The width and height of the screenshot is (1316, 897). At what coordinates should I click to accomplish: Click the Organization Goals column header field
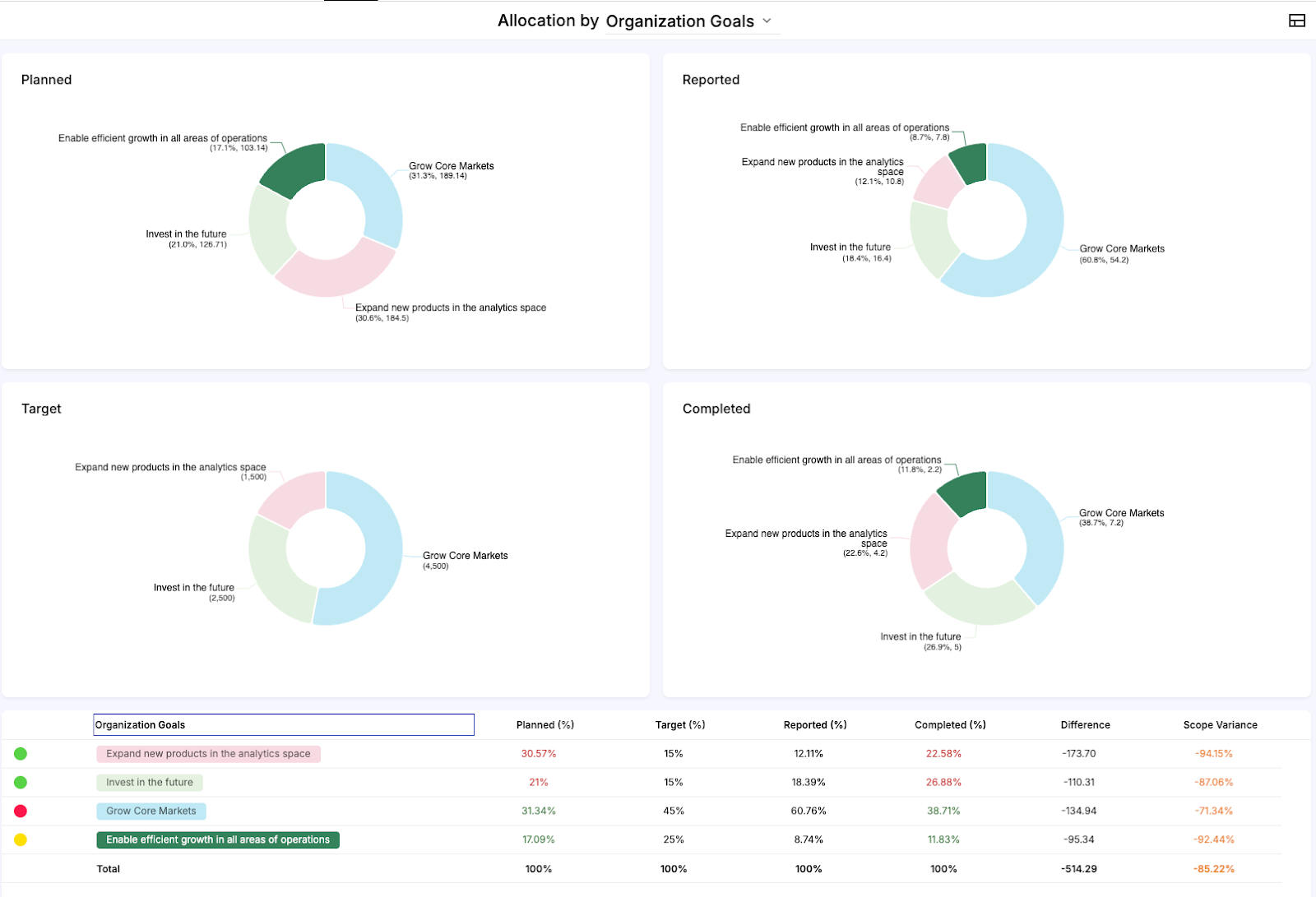pyautogui.click(x=283, y=724)
